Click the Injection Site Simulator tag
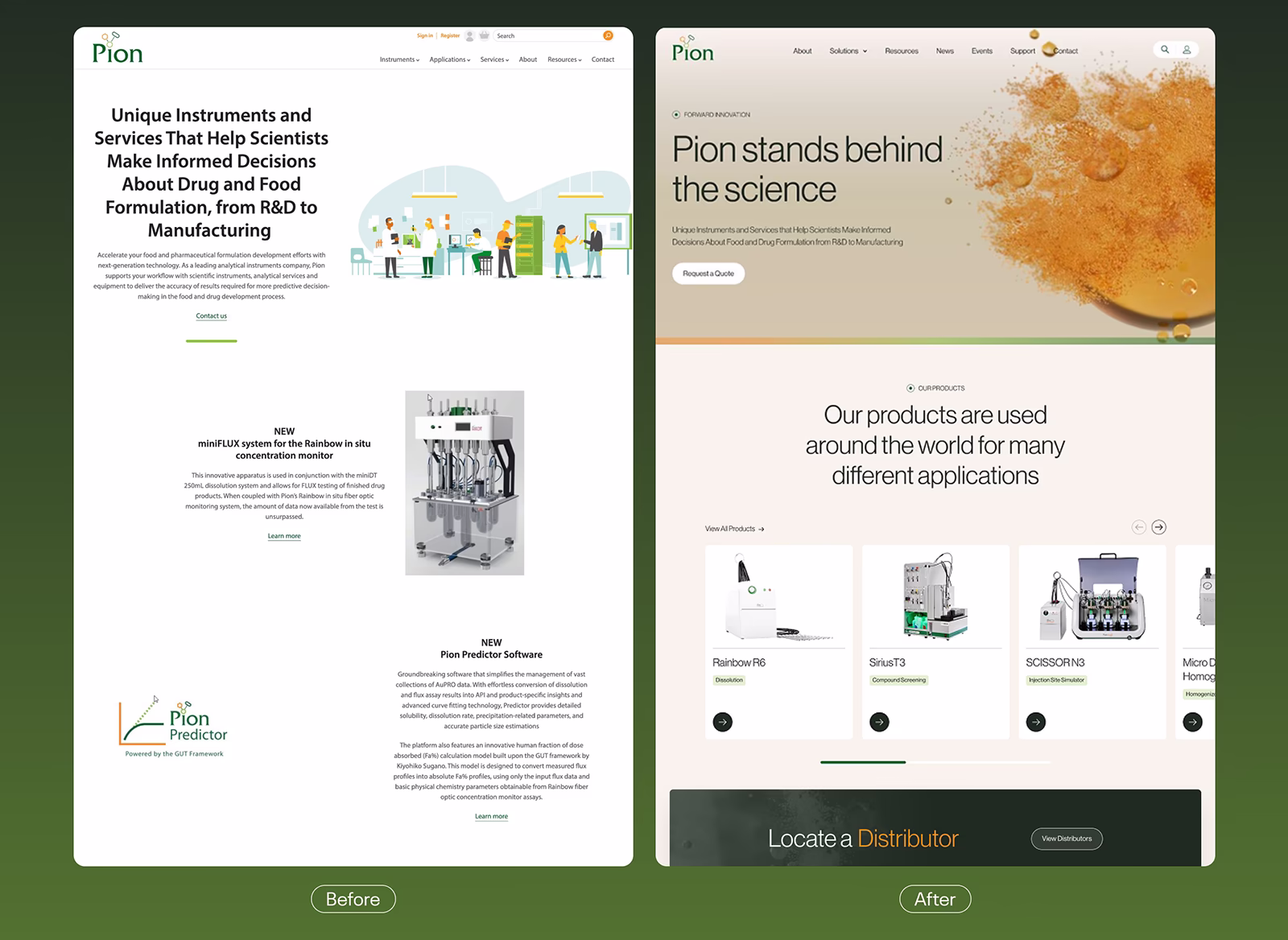 [1057, 680]
